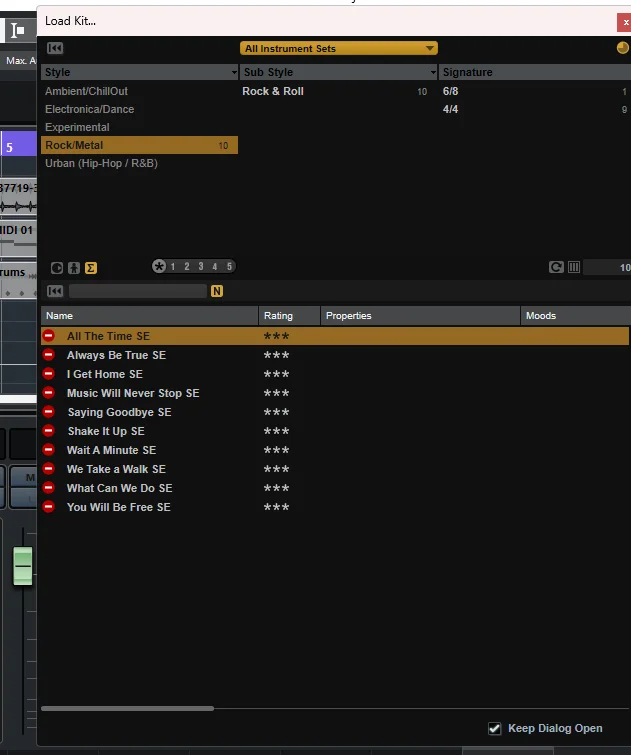Click red icon beside Always Be True SE

49,355
